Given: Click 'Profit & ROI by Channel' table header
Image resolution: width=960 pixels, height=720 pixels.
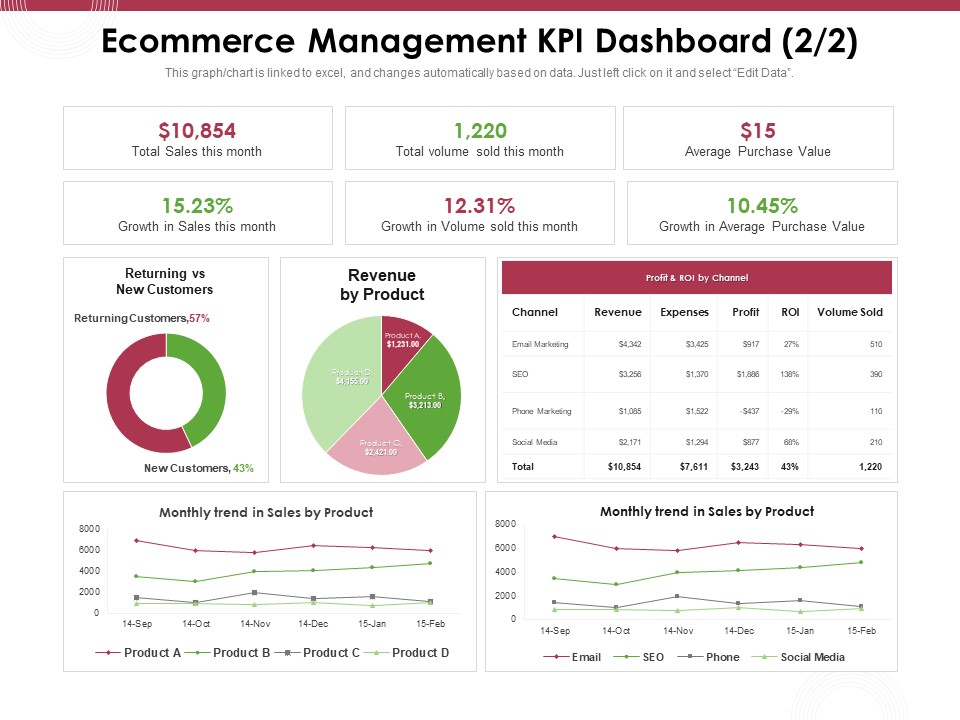Looking at the screenshot, I should pos(697,277).
